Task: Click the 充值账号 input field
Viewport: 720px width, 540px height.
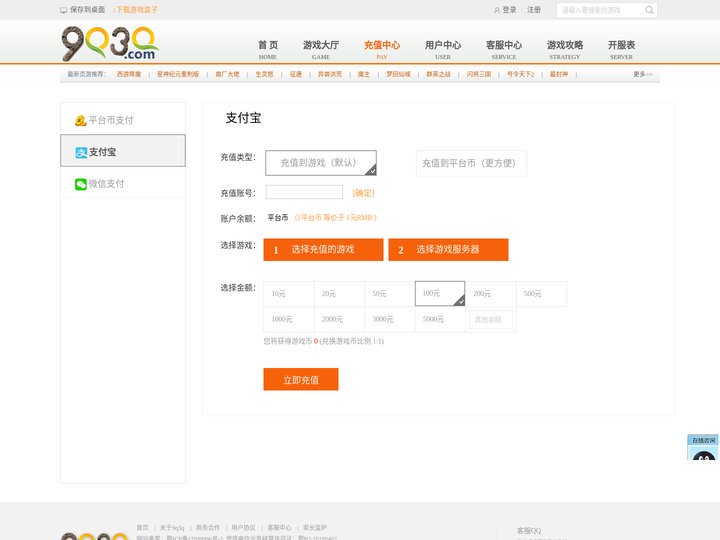Action: tap(304, 192)
